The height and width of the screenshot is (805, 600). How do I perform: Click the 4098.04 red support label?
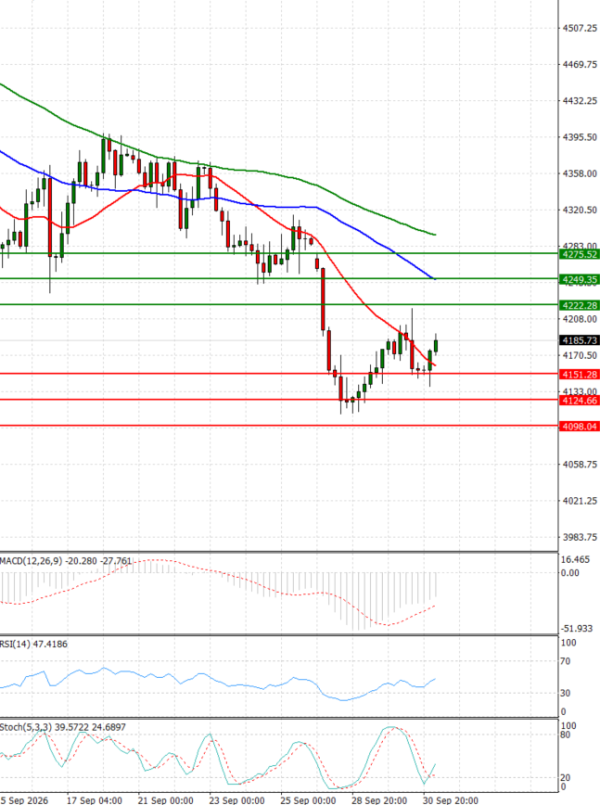tap(579, 427)
